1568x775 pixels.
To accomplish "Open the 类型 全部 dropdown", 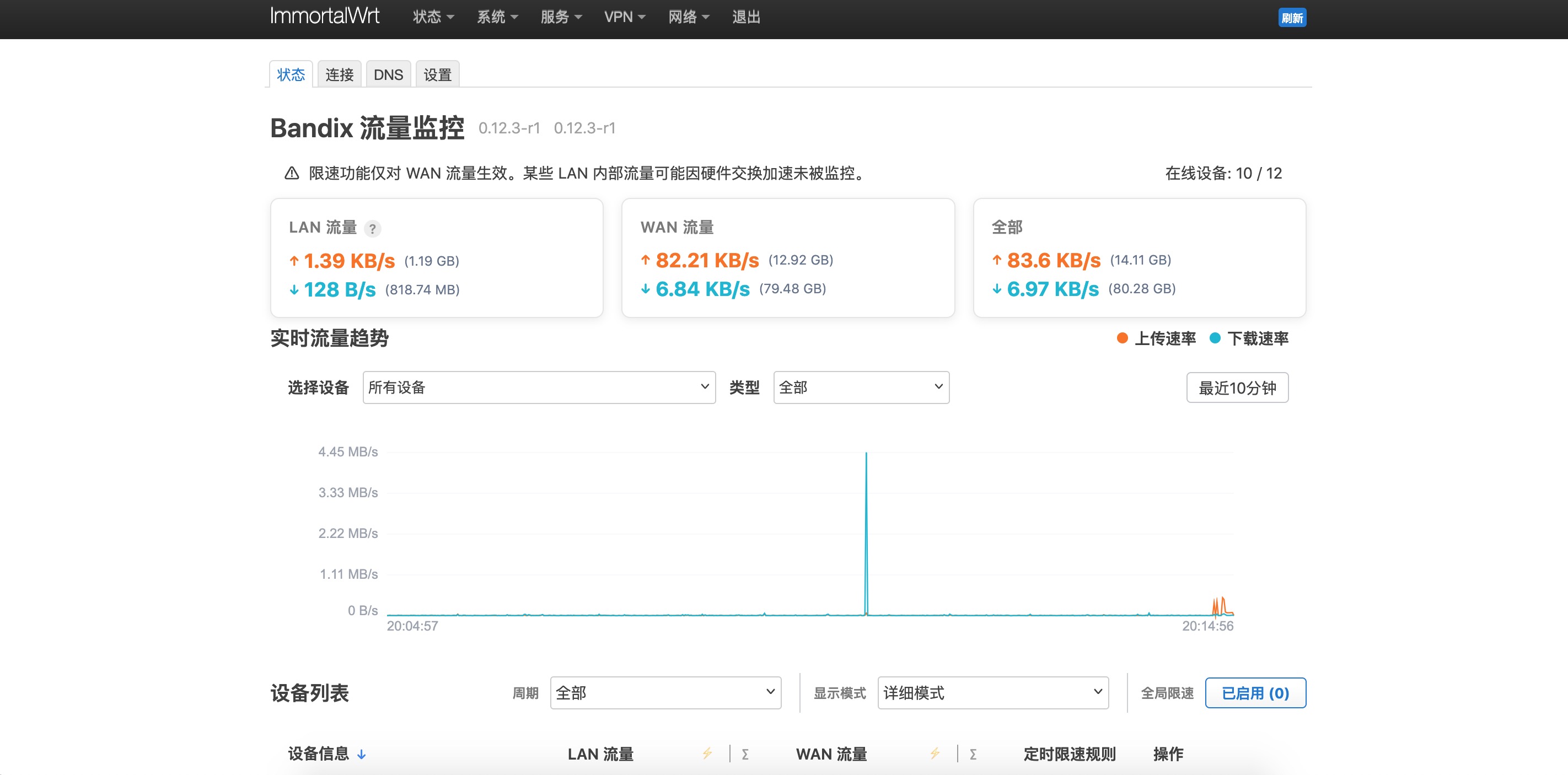I will click(x=861, y=387).
